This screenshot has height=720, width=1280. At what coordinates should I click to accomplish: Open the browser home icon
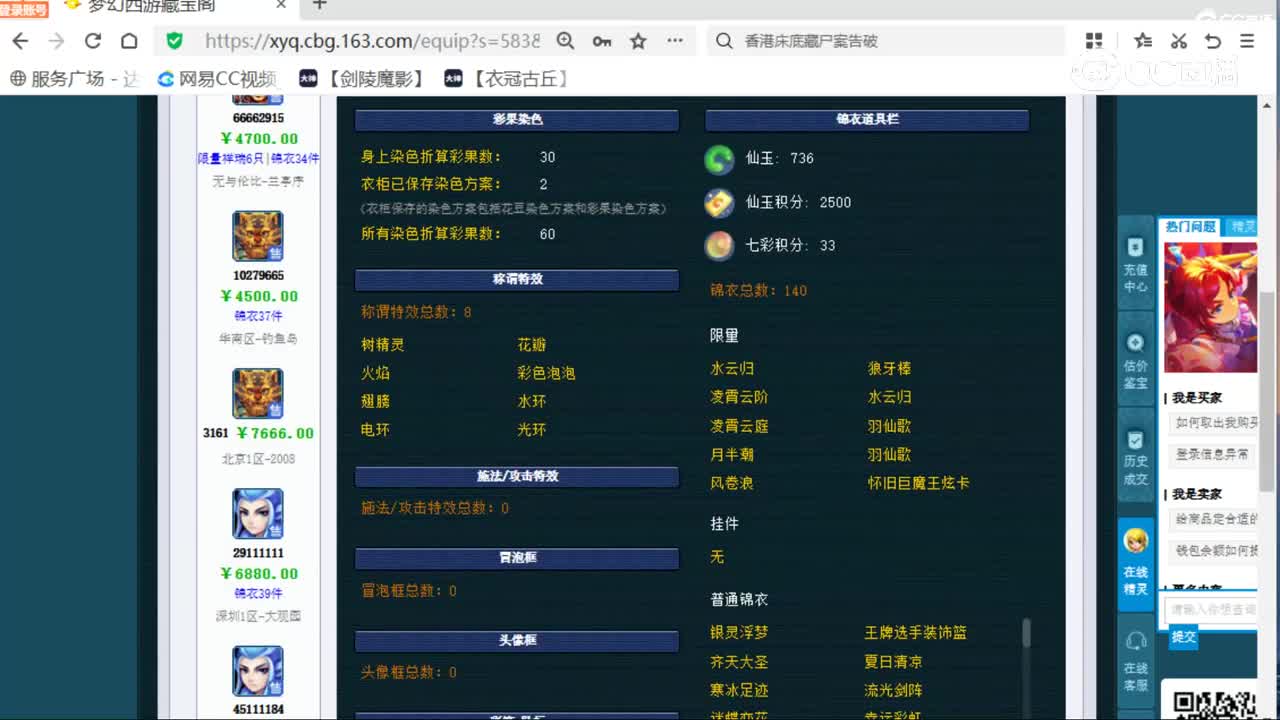(131, 41)
